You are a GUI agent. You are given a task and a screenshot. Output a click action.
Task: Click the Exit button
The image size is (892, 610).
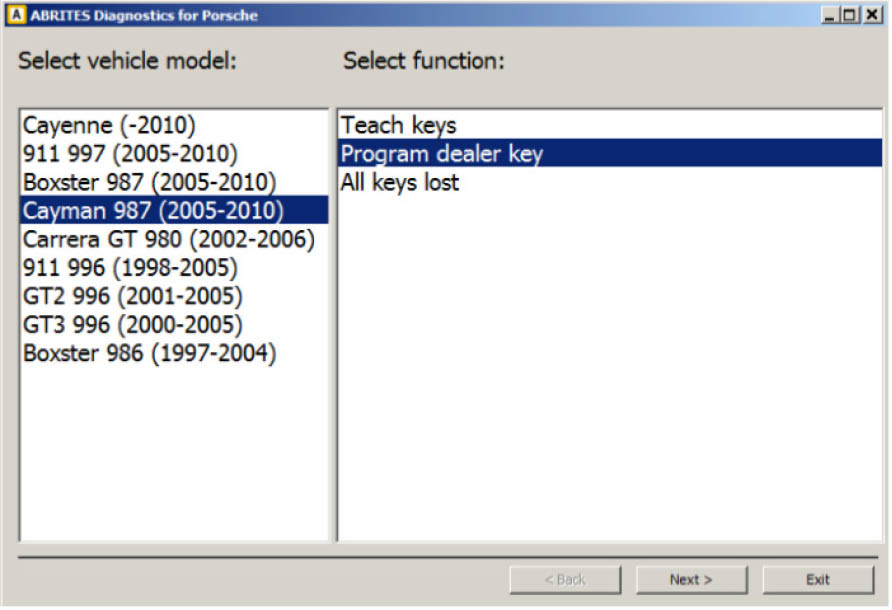pyautogui.click(x=817, y=580)
